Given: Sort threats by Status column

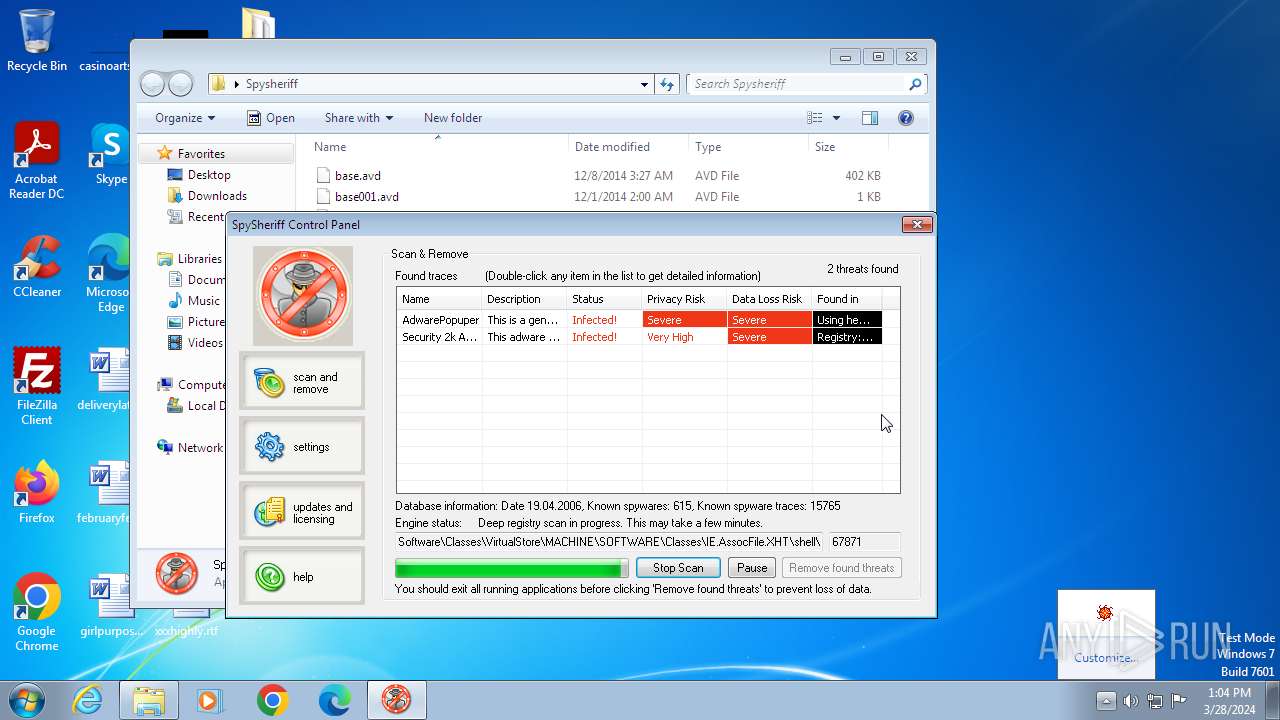Looking at the screenshot, I should pyautogui.click(x=604, y=299).
